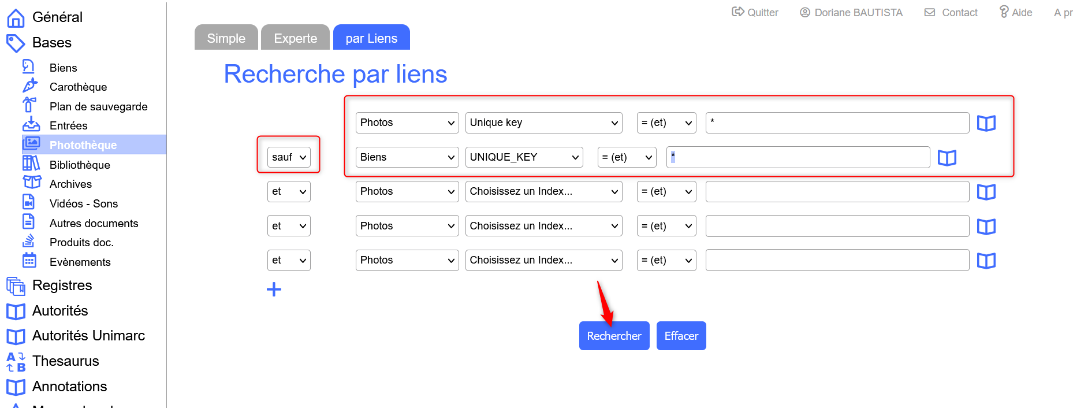Add a search row with plus icon

273,290
